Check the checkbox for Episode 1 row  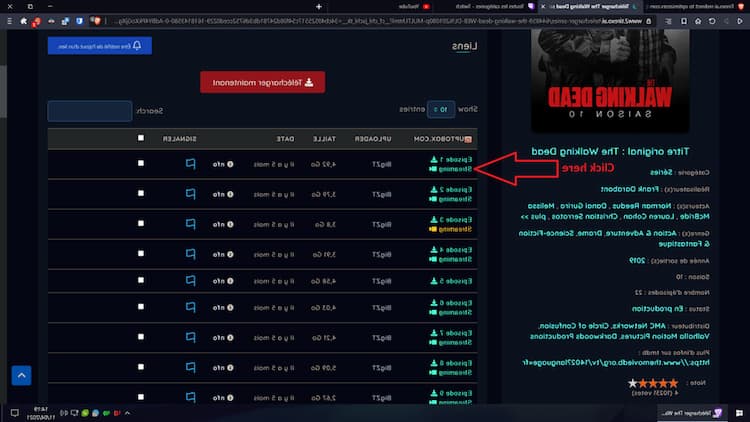[141, 163]
